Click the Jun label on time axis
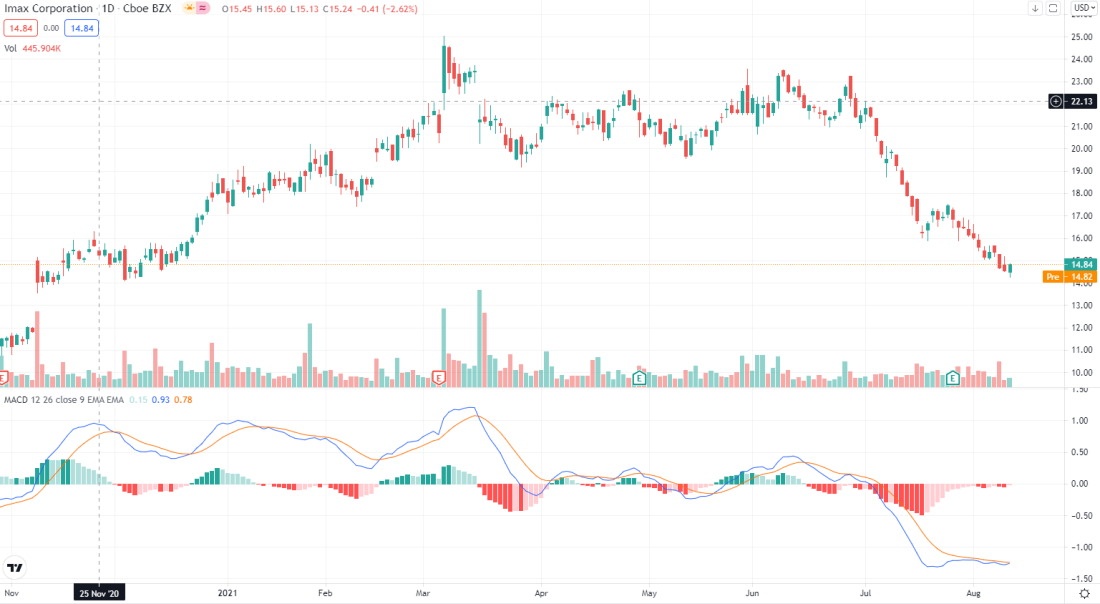 point(752,593)
